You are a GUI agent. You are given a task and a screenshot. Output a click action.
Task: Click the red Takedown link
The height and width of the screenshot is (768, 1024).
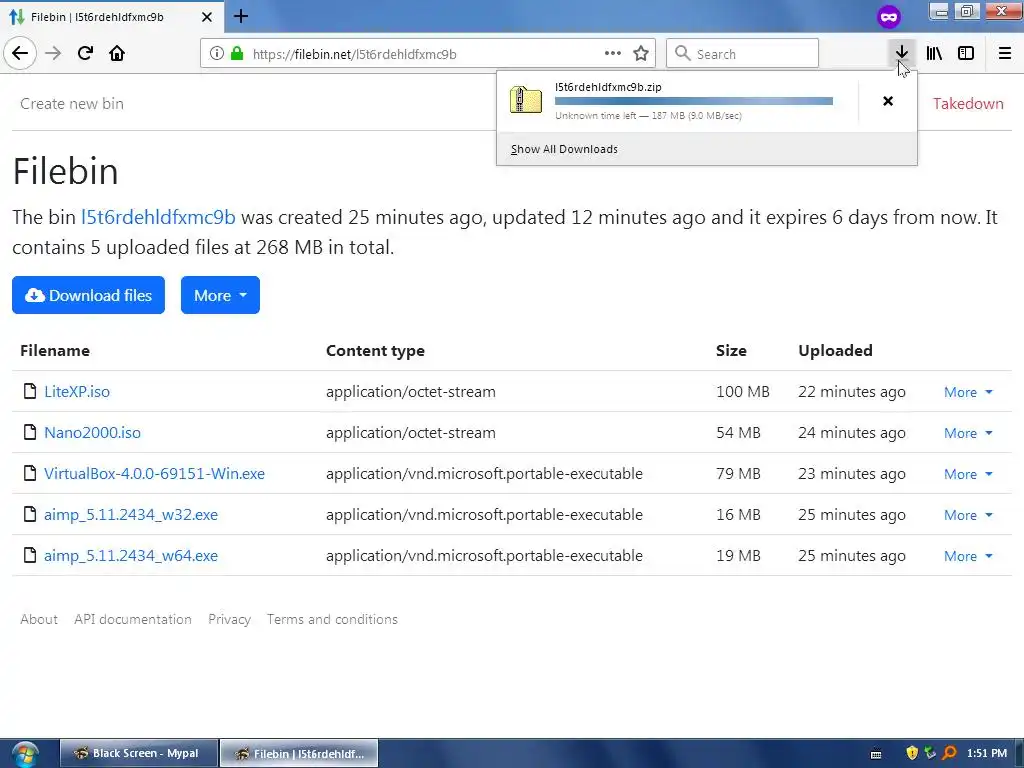968,103
